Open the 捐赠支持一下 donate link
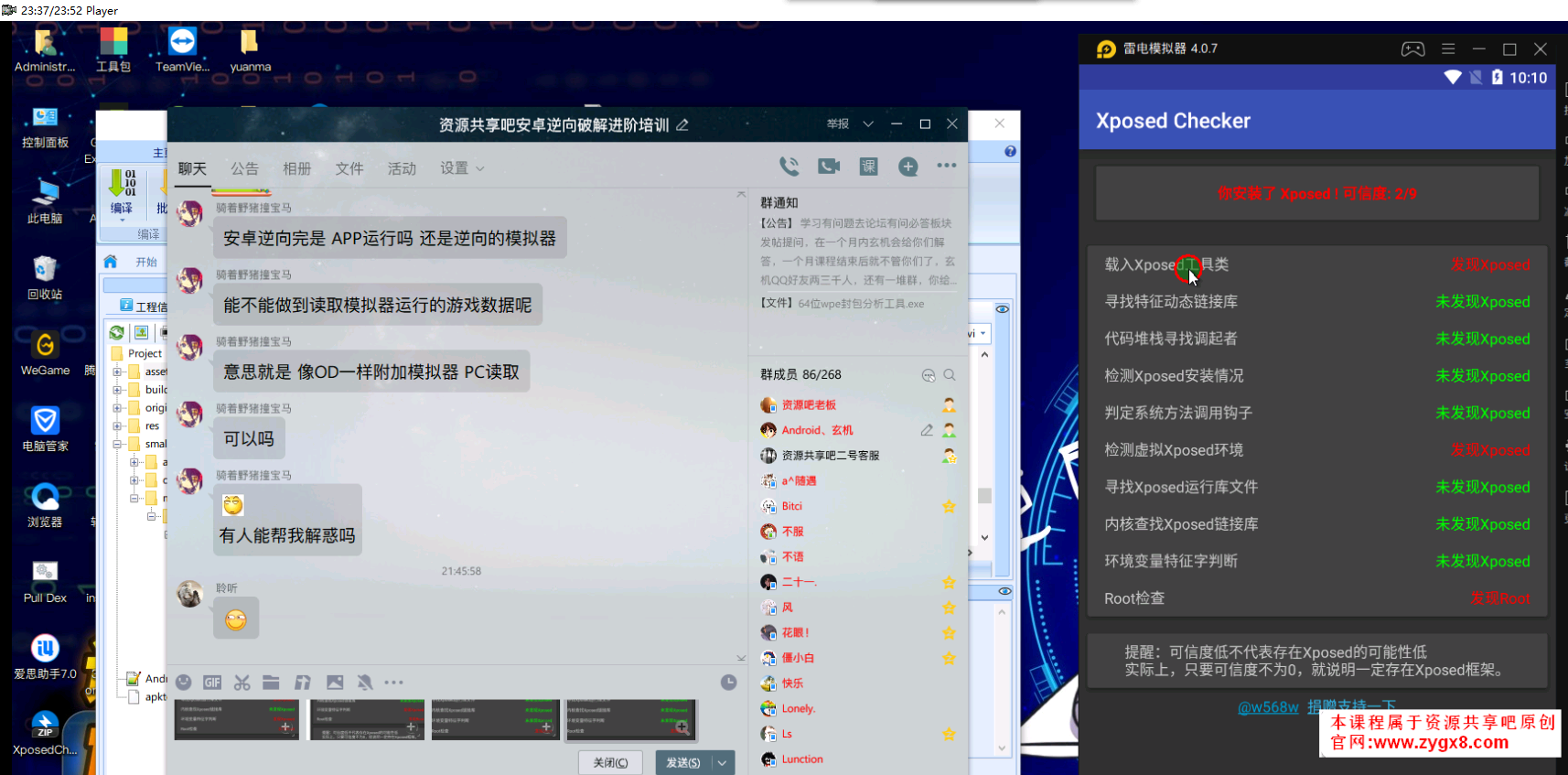The height and width of the screenshot is (775, 1568). tap(1352, 706)
